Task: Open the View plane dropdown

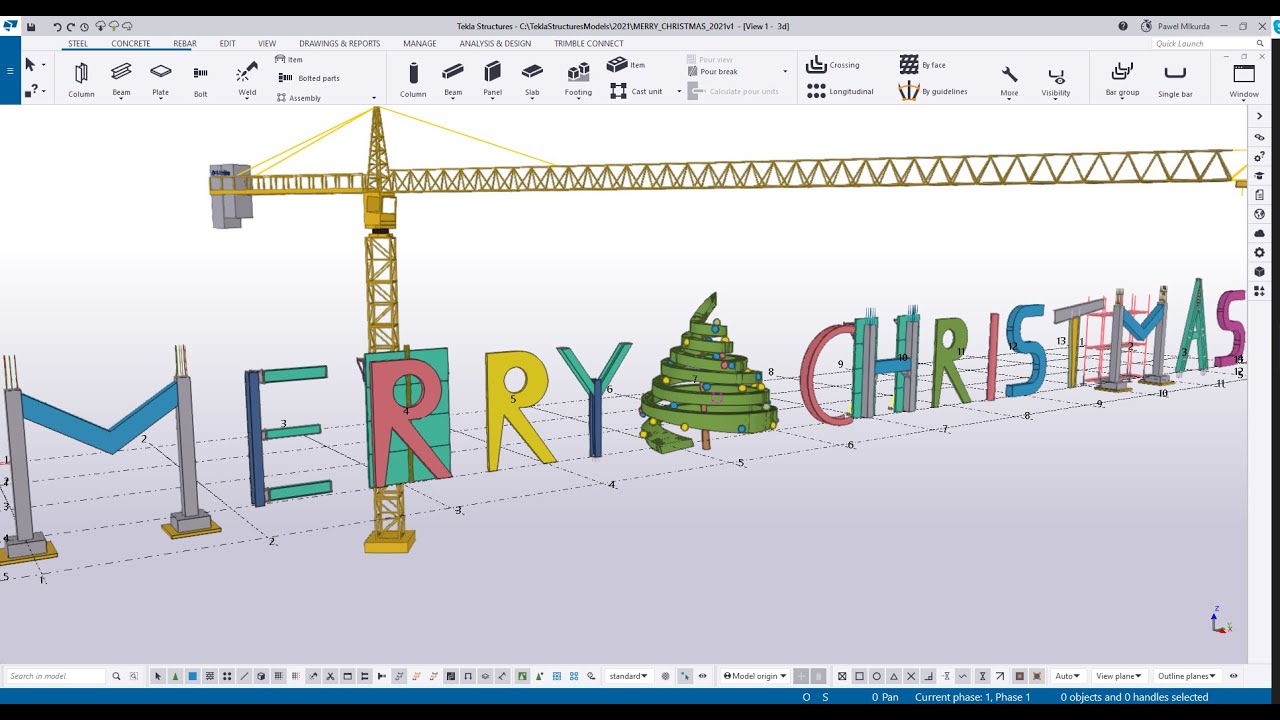Action: [1118, 676]
